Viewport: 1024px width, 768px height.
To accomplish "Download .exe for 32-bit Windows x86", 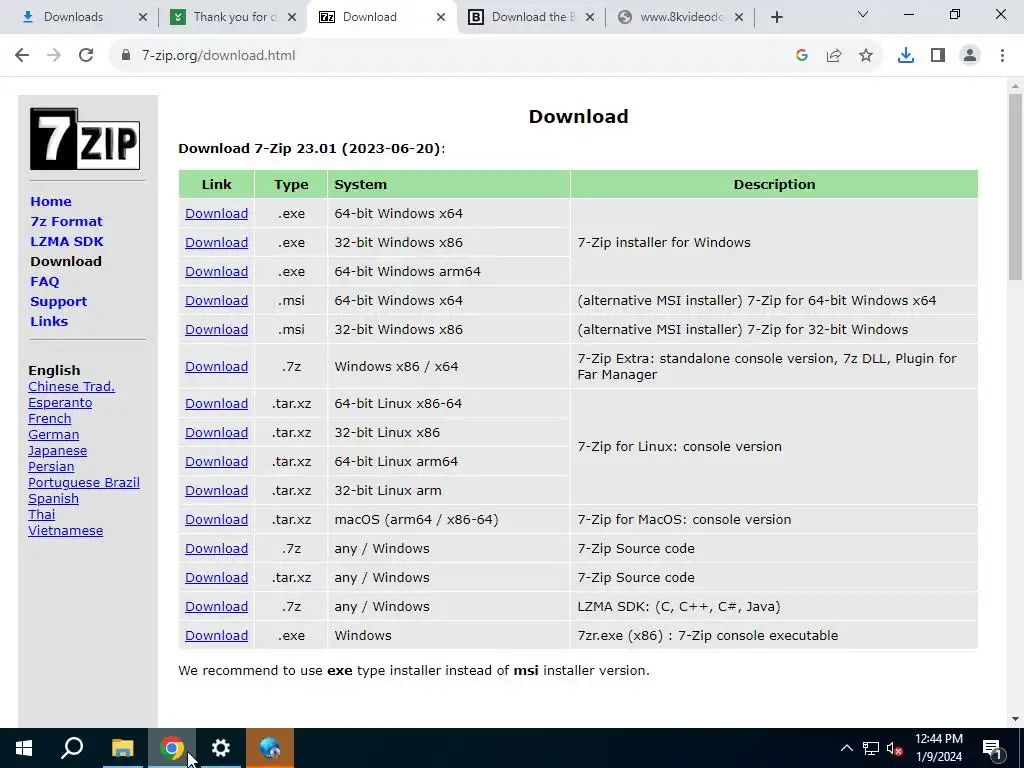I will point(216,242).
